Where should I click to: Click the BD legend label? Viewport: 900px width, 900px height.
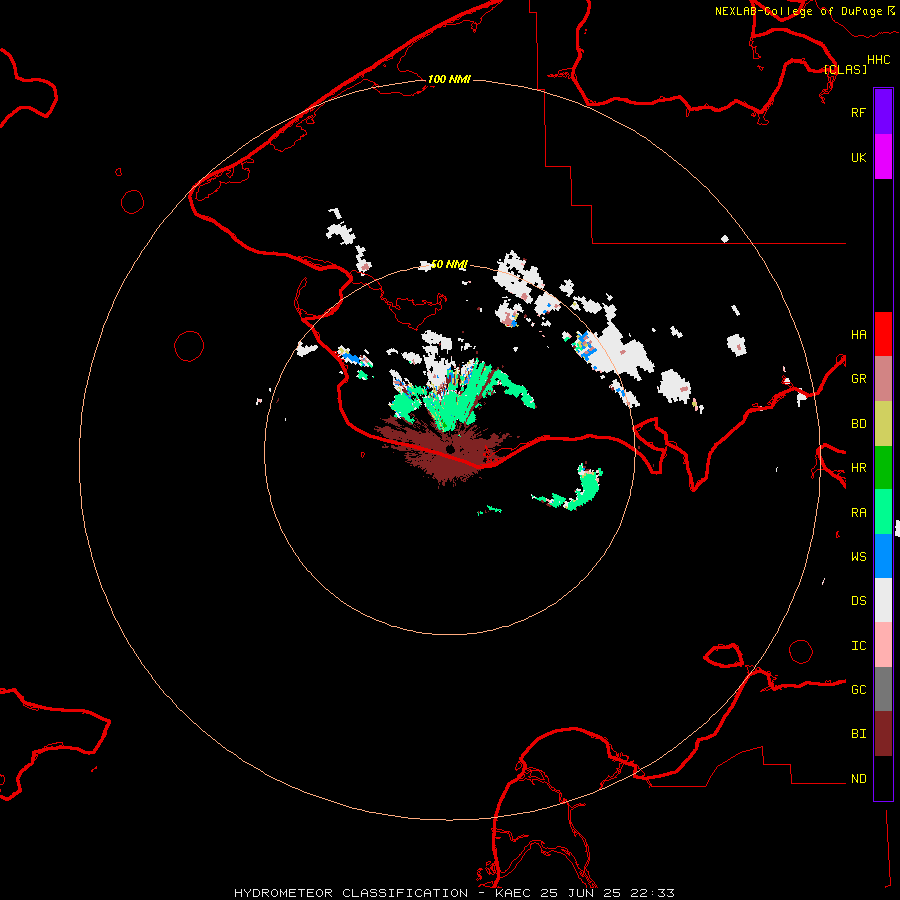pos(858,424)
